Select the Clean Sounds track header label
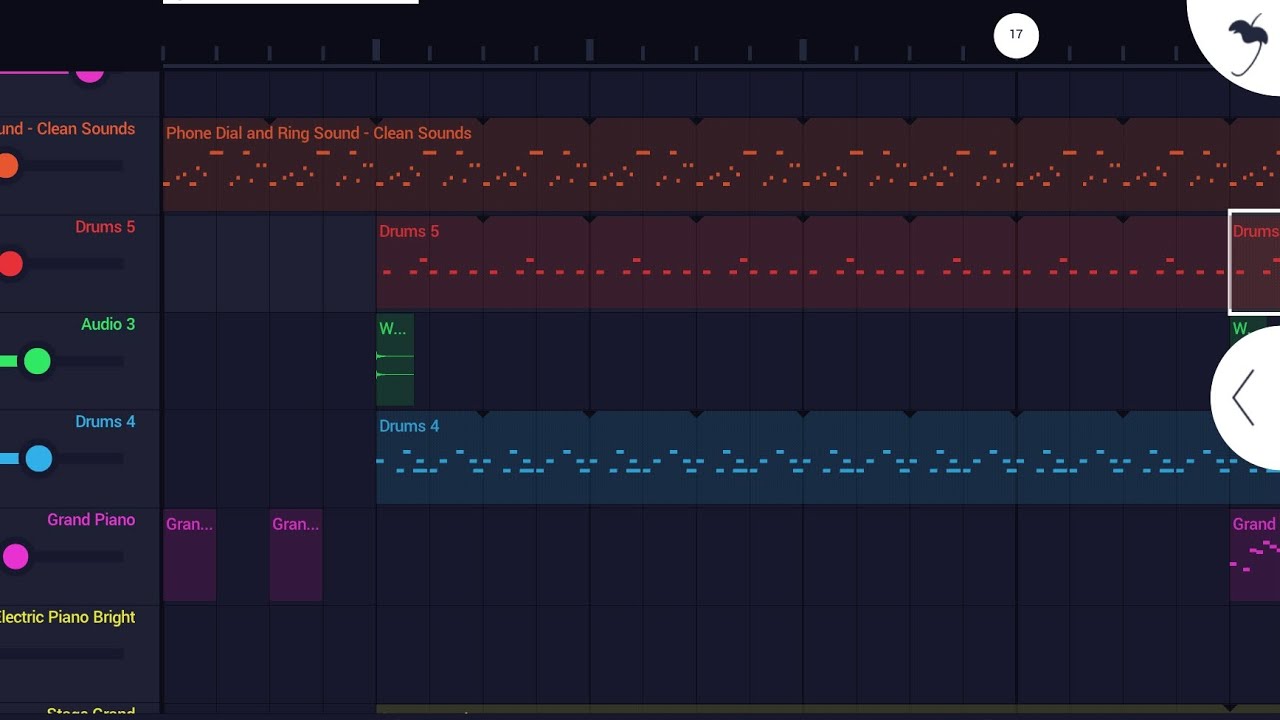1280x720 pixels. tap(67, 129)
